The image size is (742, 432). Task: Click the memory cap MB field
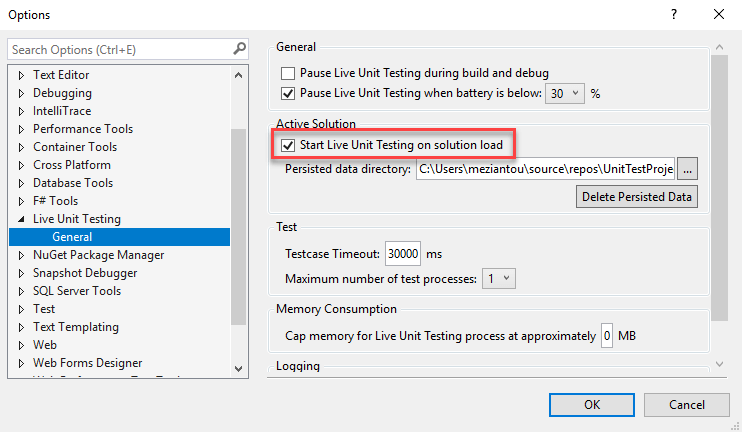coord(607,335)
